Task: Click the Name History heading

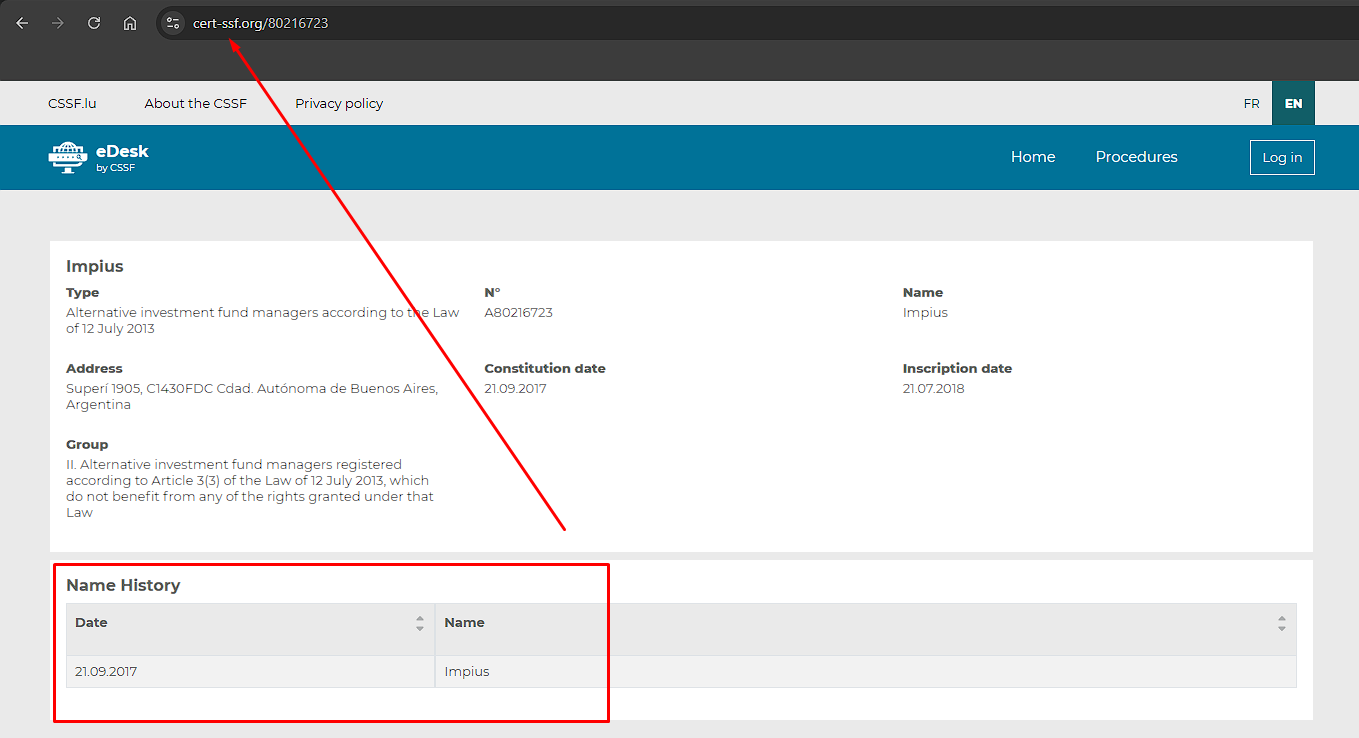Action: click(123, 585)
